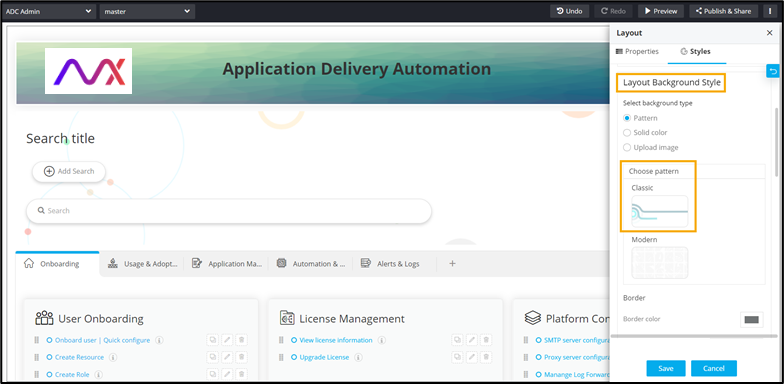Delete the Create Resource row
The width and height of the screenshot is (784, 384).
[x=242, y=358]
